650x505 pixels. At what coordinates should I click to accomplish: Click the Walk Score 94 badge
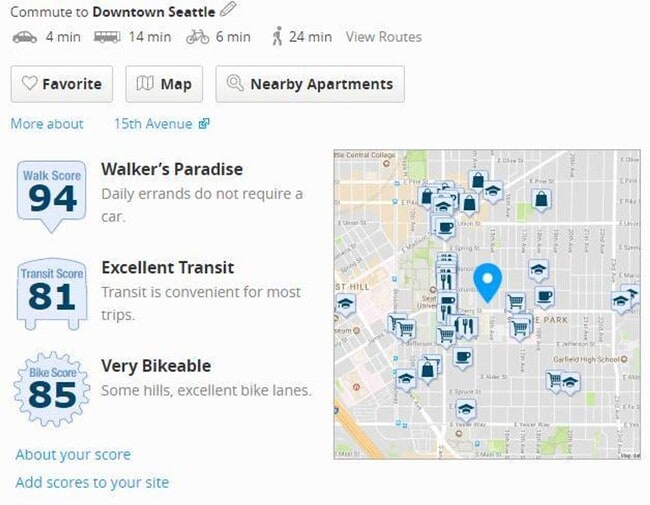click(52, 197)
